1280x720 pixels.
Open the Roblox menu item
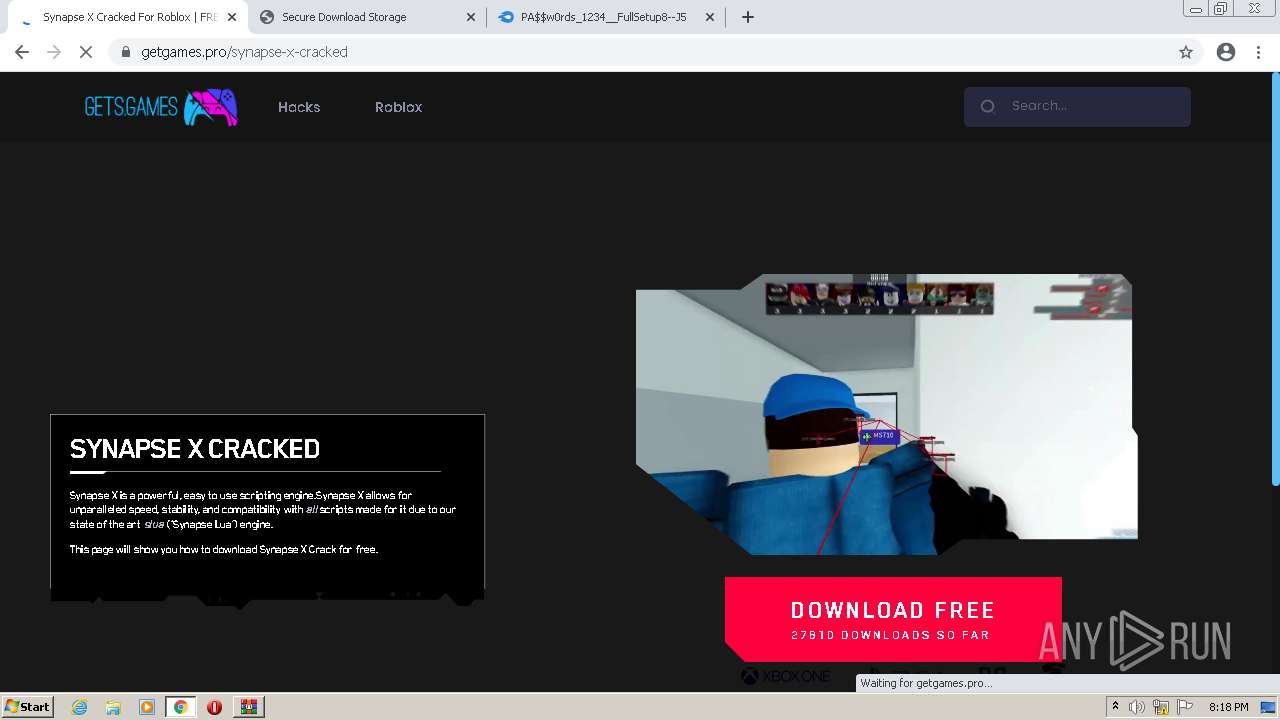(398, 107)
